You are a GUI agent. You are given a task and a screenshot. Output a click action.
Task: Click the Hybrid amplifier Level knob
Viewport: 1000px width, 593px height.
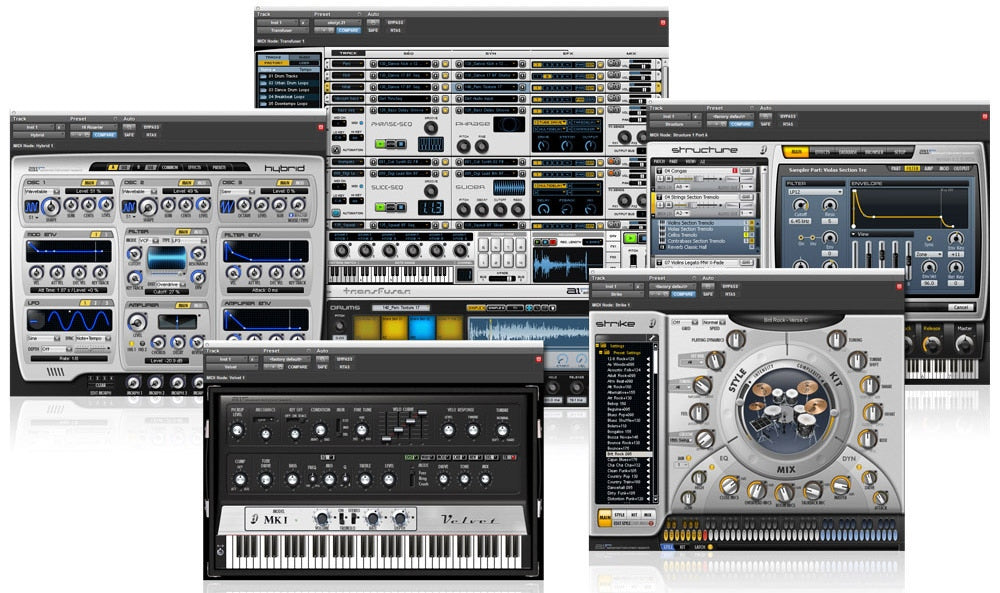click(136, 323)
